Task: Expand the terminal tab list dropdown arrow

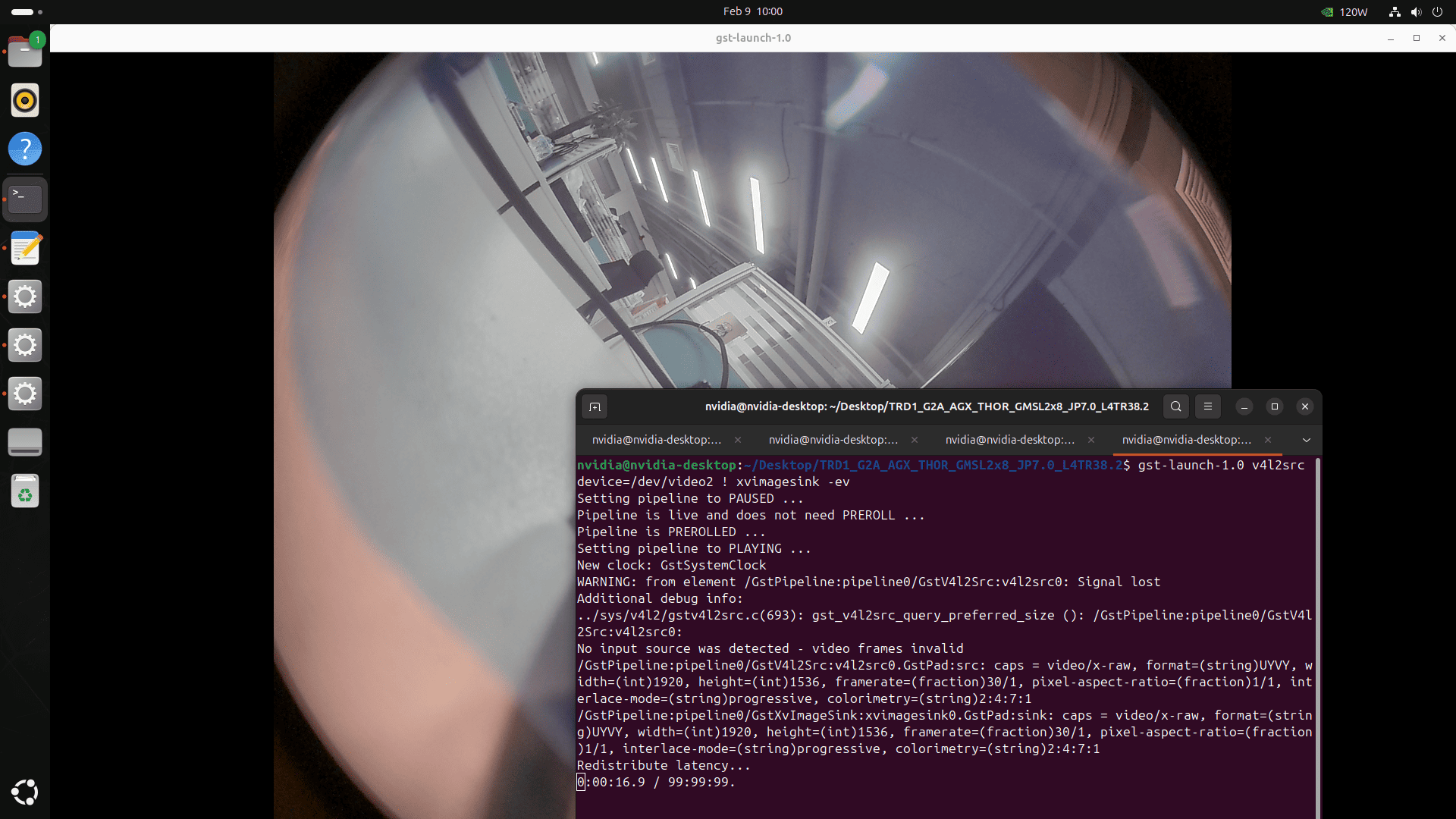Action: (1306, 440)
